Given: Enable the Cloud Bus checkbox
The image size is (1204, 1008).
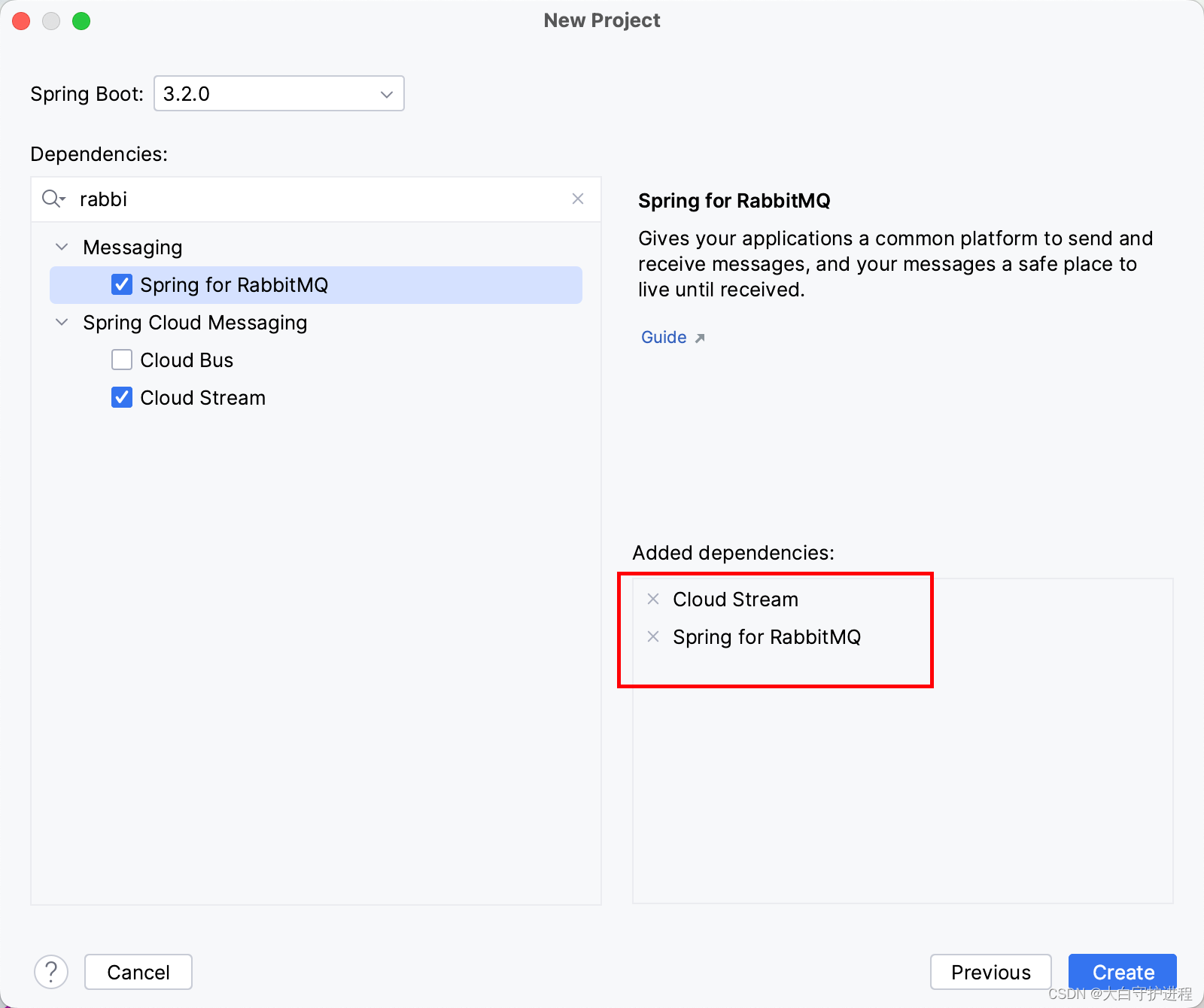Looking at the screenshot, I should tap(122, 360).
